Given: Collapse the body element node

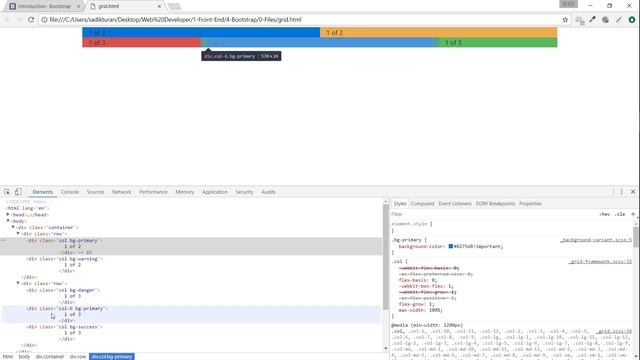Looking at the screenshot, I should [8, 221].
